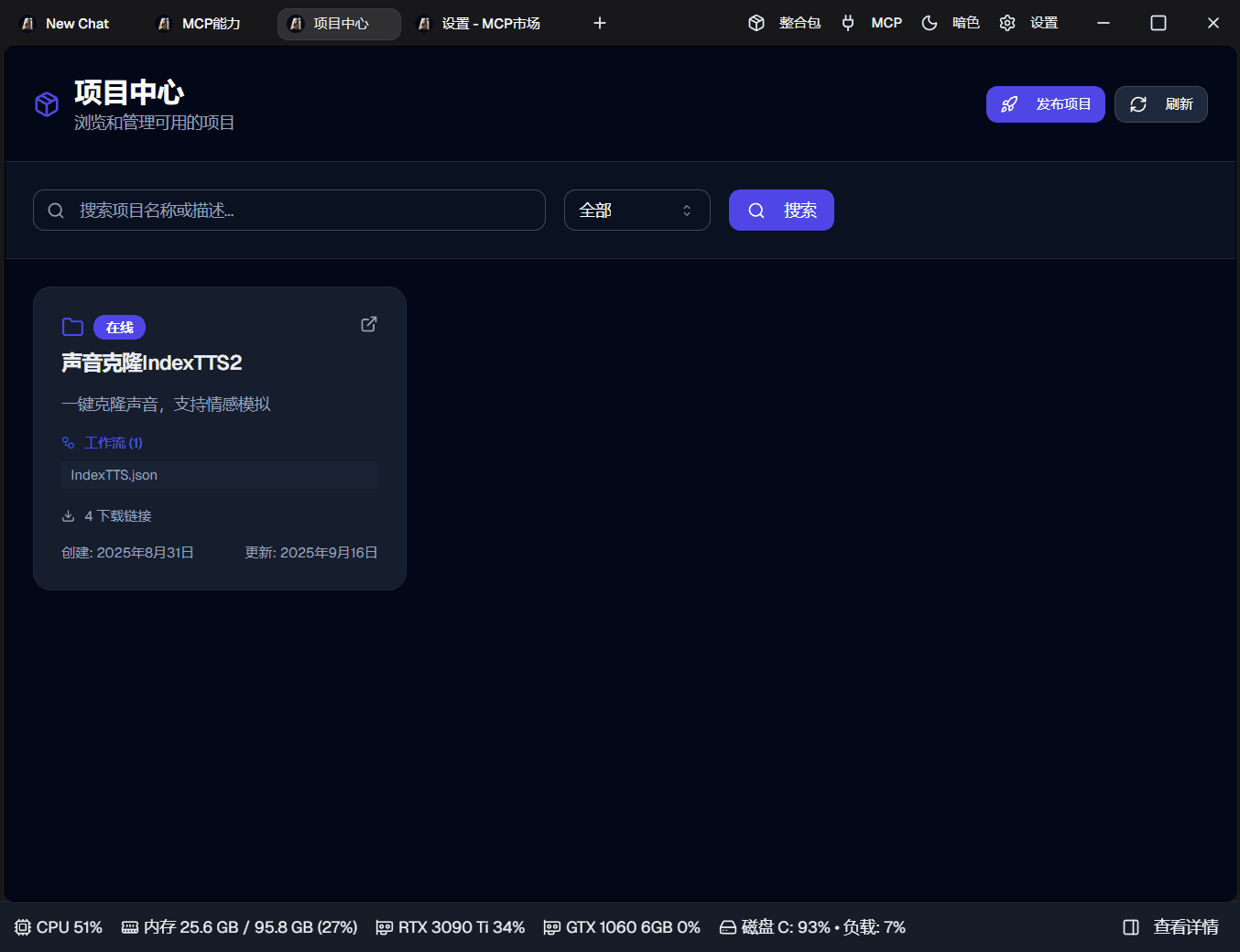1240x952 pixels.
Task: Click the 刷新 refresh button
Action: pyautogui.click(x=1160, y=104)
